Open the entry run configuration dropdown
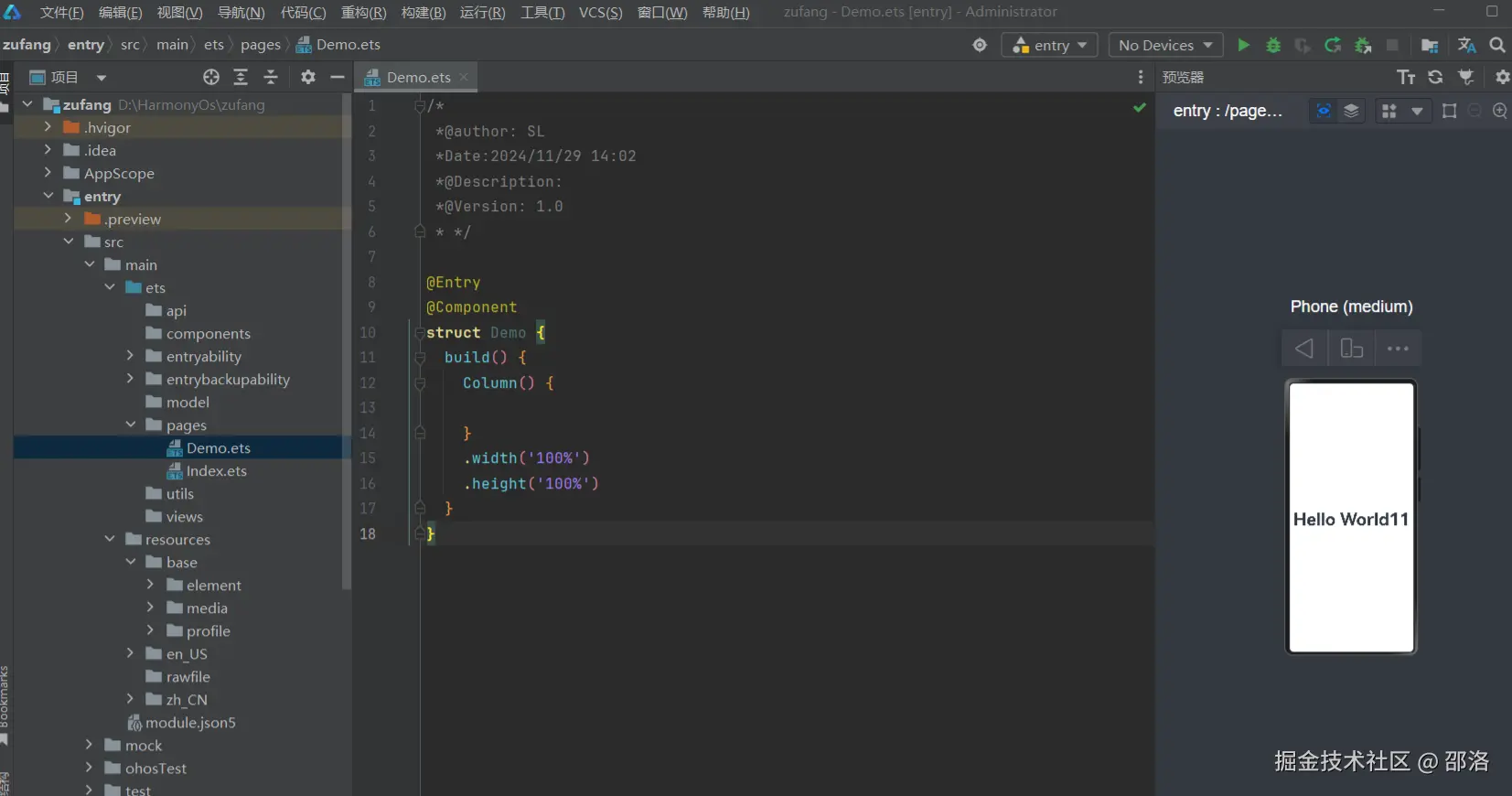The width and height of the screenshot is (1512, 796). (1049, 45)
